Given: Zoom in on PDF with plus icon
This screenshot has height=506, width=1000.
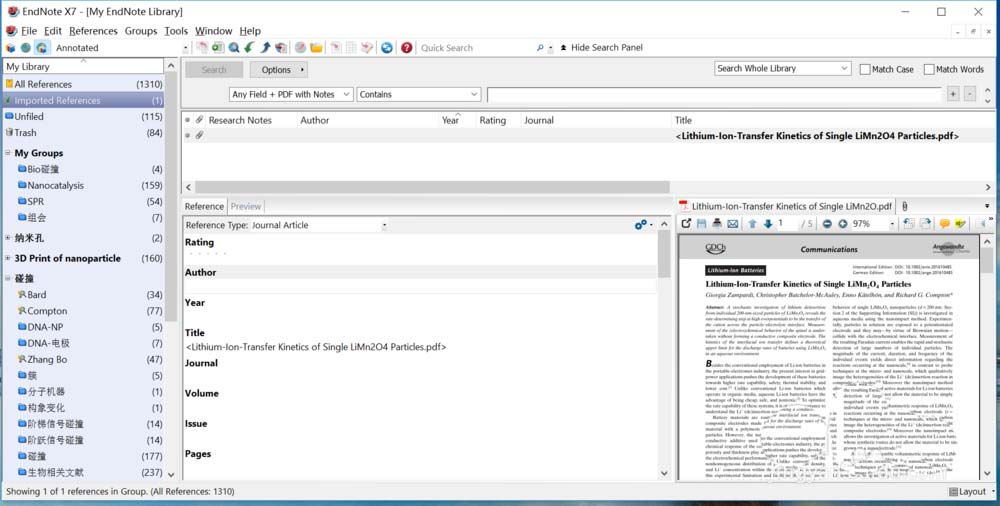Looking at the screenshot, I should click(842, 224).
